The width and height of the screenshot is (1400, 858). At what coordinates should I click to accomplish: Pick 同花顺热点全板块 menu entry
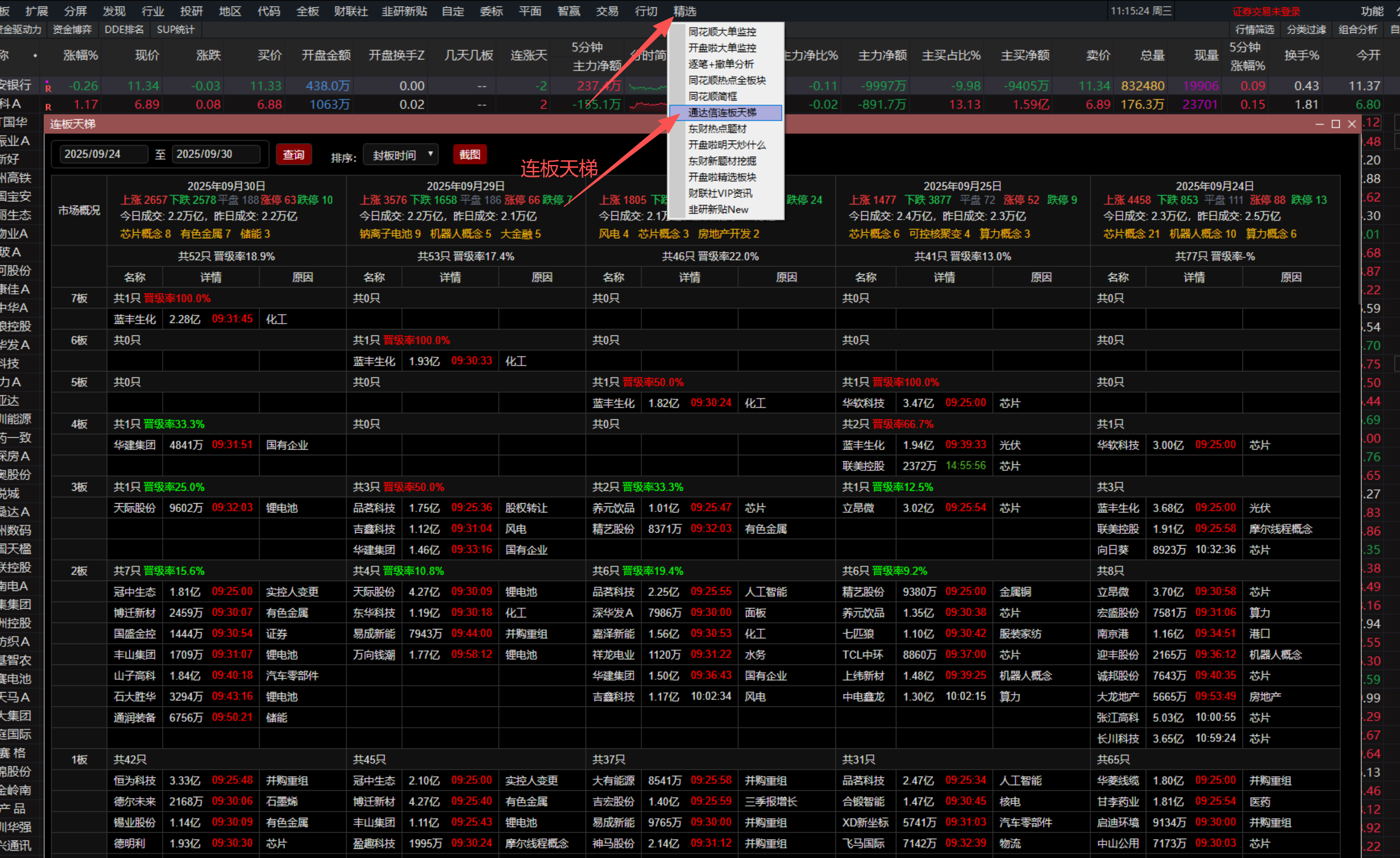[x=727, y=80]
